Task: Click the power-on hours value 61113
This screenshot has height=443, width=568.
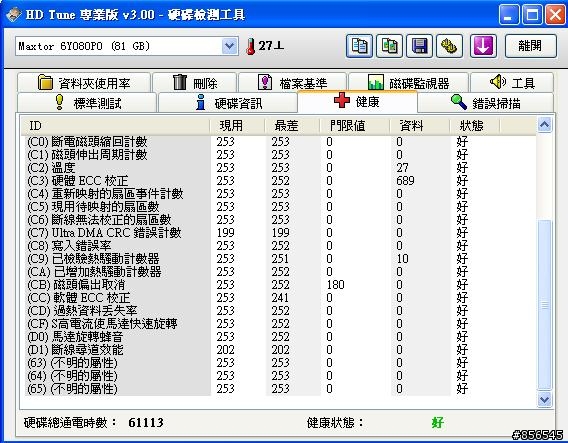Action: point(146,422)
